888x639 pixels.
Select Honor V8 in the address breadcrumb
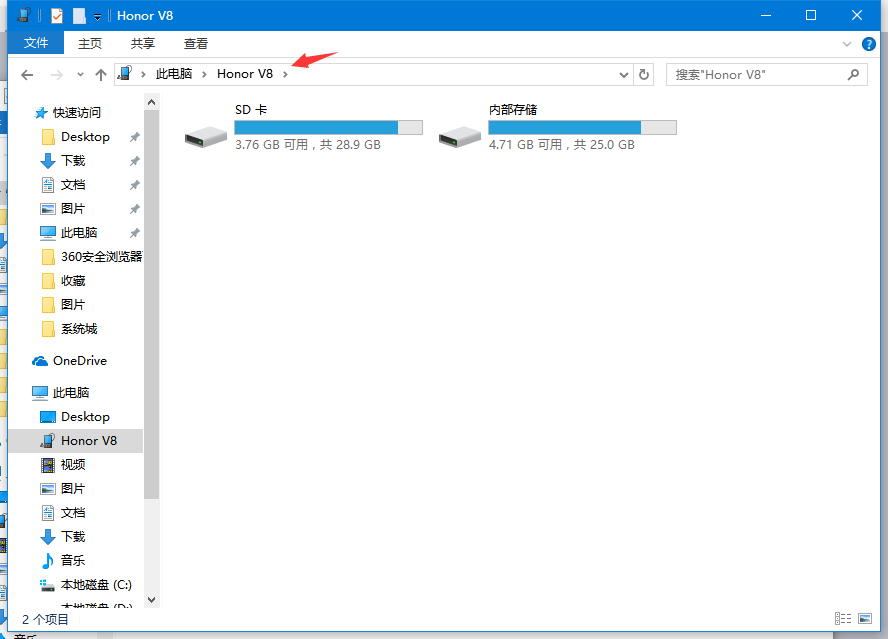[245, 74]
